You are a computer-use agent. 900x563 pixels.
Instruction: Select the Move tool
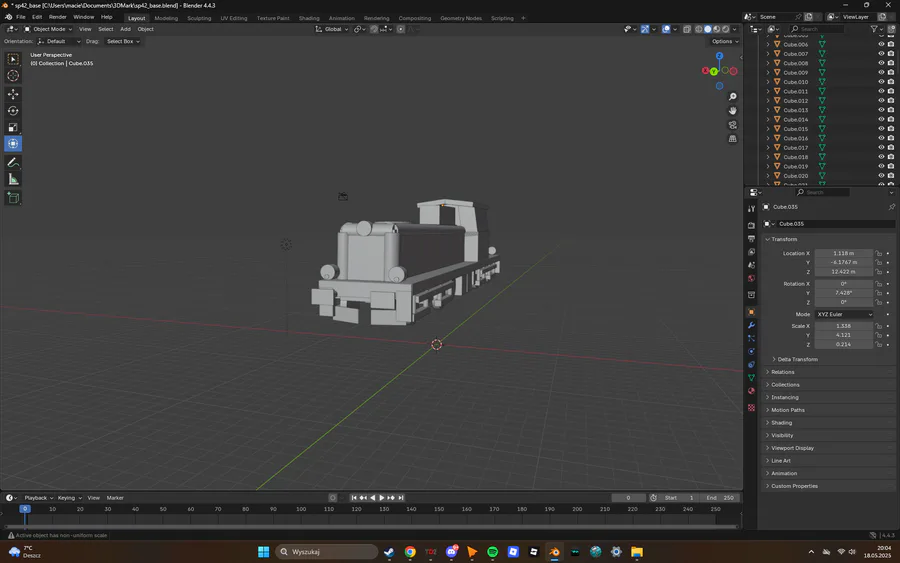pyautogui.click(x=13, y=94)
